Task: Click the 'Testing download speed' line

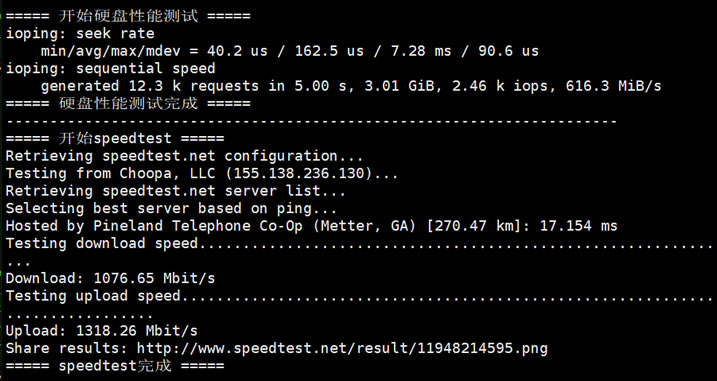Action: tap(102, 243)
